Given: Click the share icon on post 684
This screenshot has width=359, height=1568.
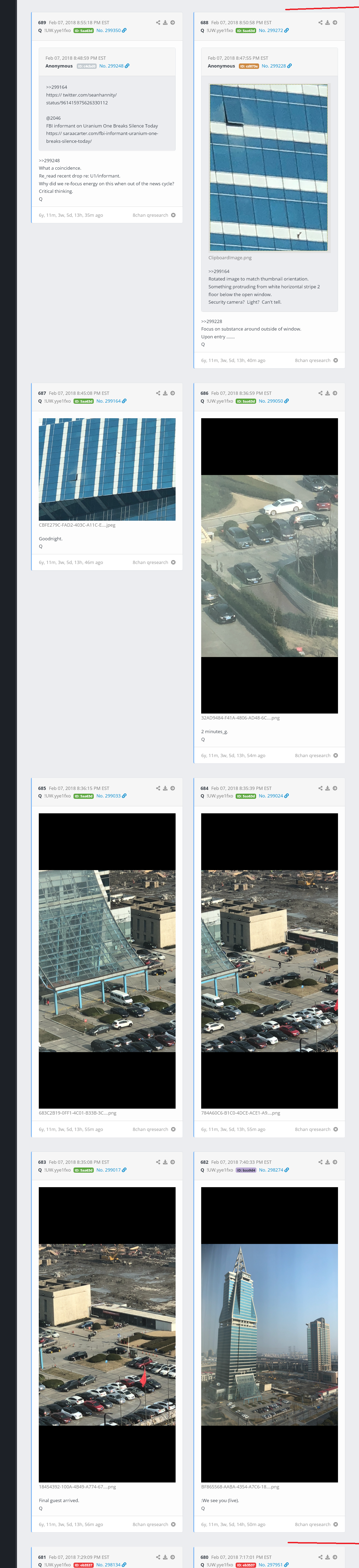Looking at the screenshot, I should pyautogui.click(x=320, y=788).
